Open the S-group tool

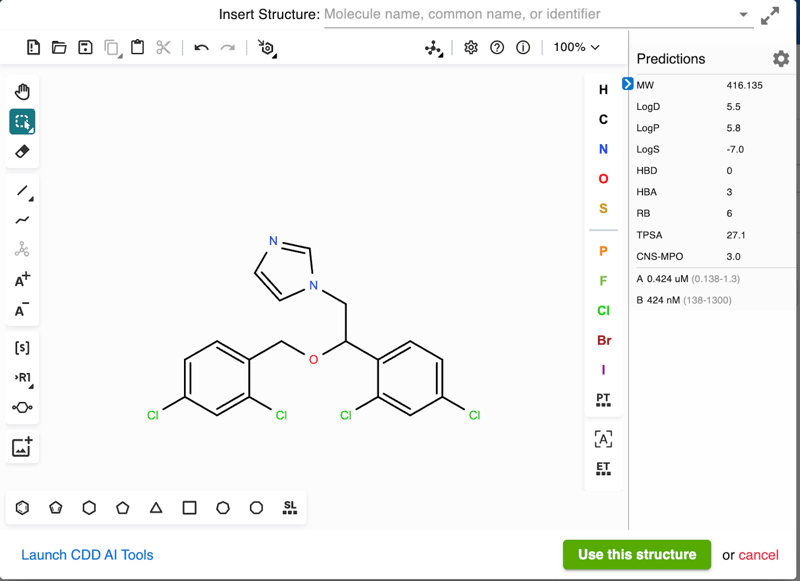(x=22, y=347)
